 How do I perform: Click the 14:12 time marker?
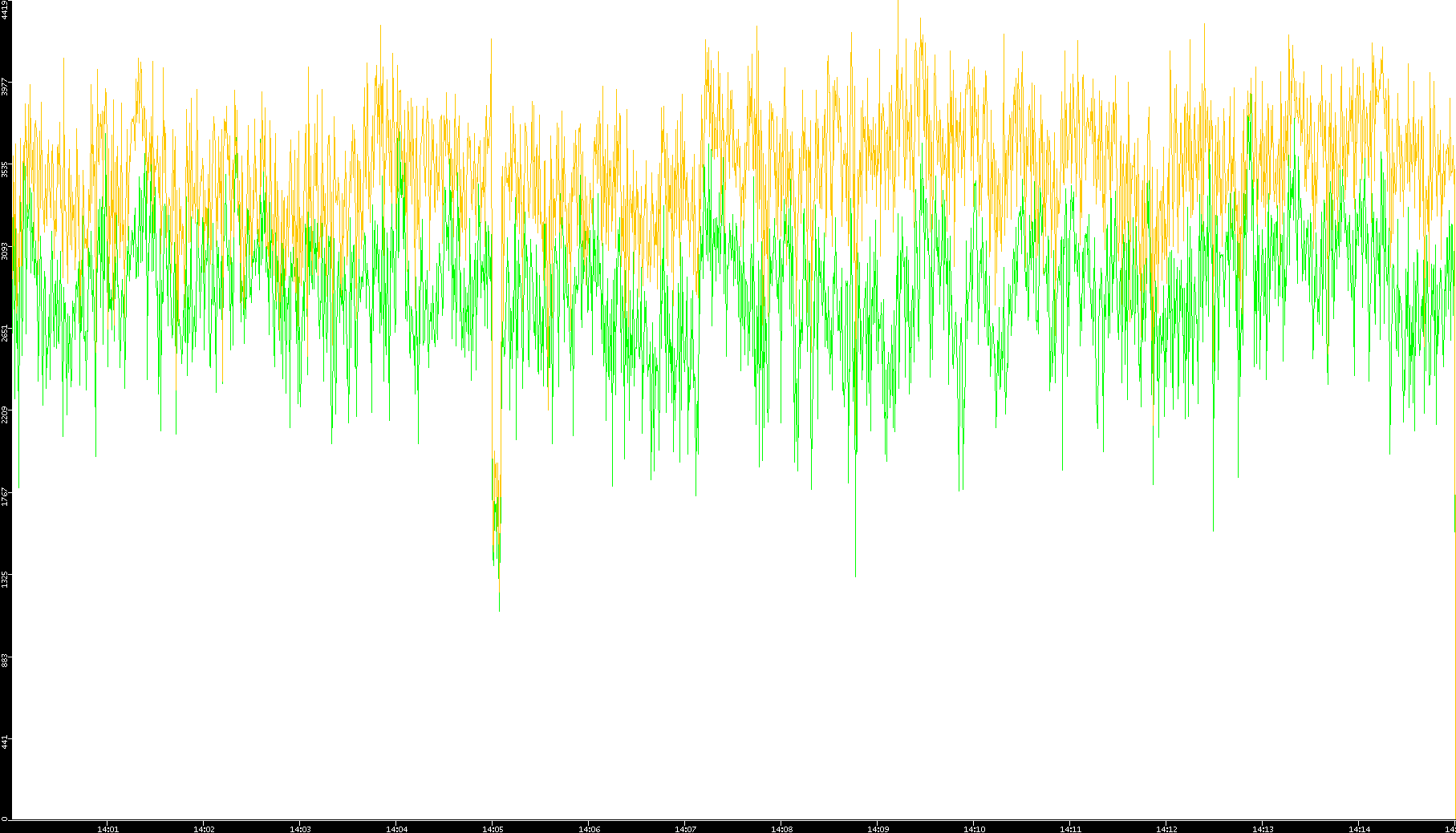(x=1166, y=828)
